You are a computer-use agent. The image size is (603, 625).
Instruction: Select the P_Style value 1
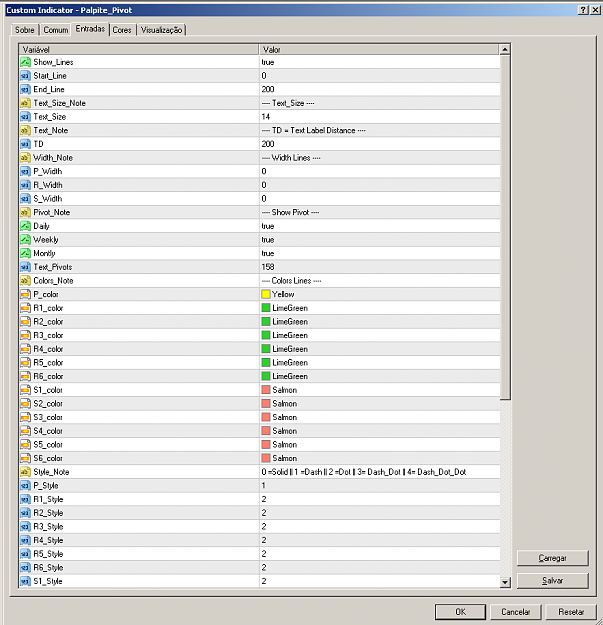(x=263, y=485)
